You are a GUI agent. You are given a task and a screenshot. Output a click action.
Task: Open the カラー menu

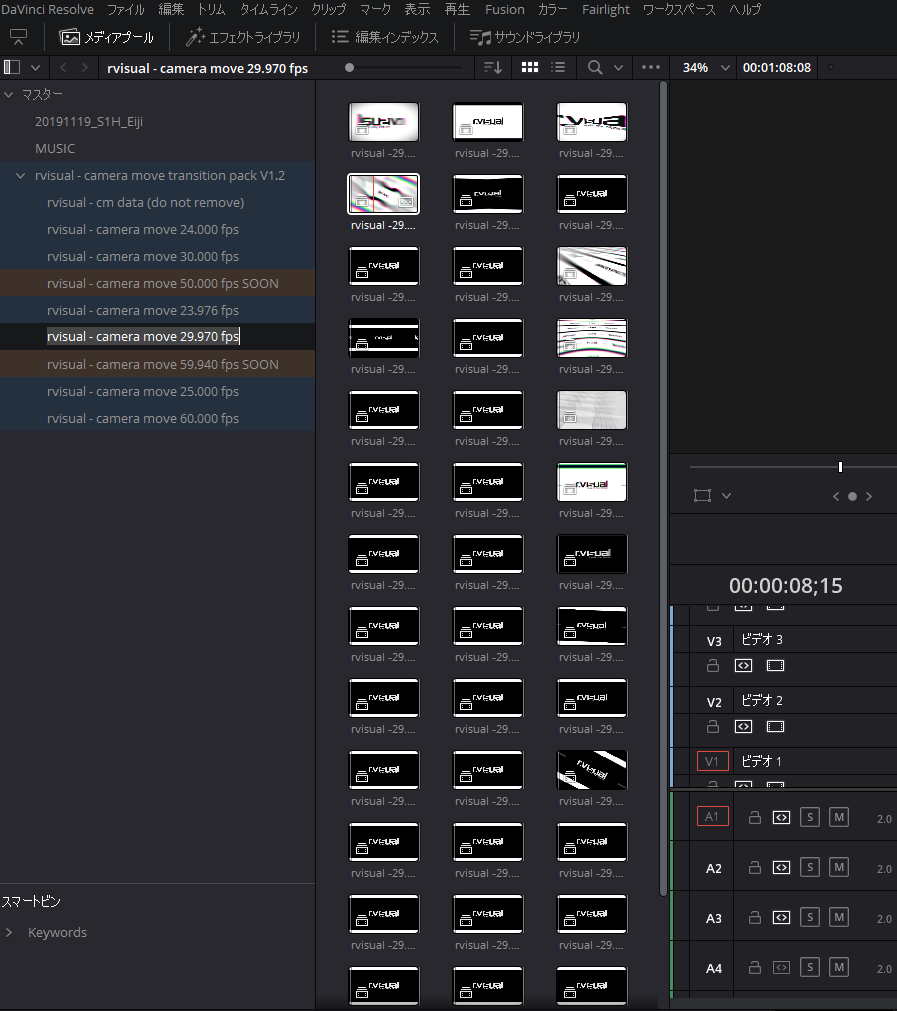(553, 10)
